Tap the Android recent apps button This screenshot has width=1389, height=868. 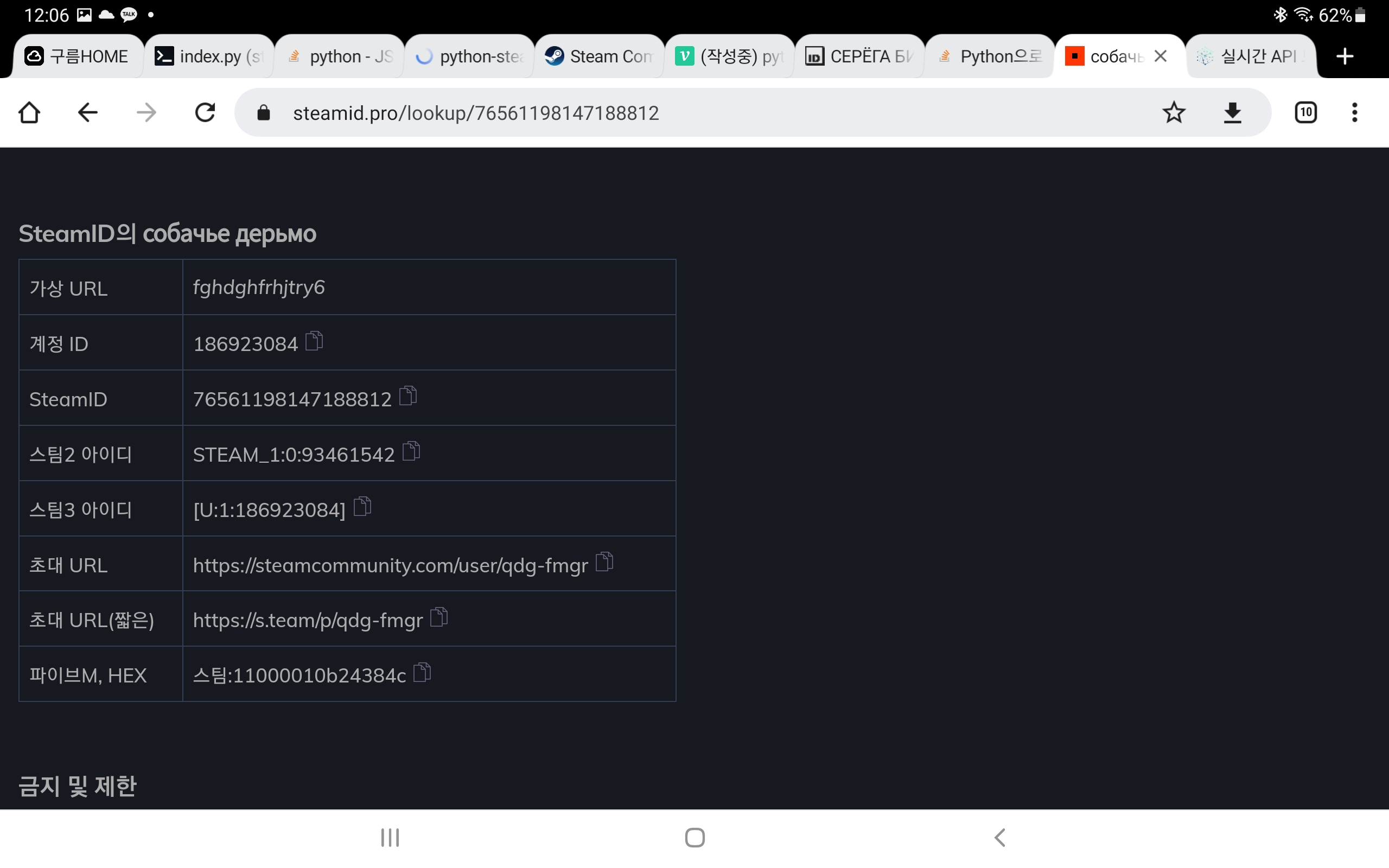click(390, 838)
